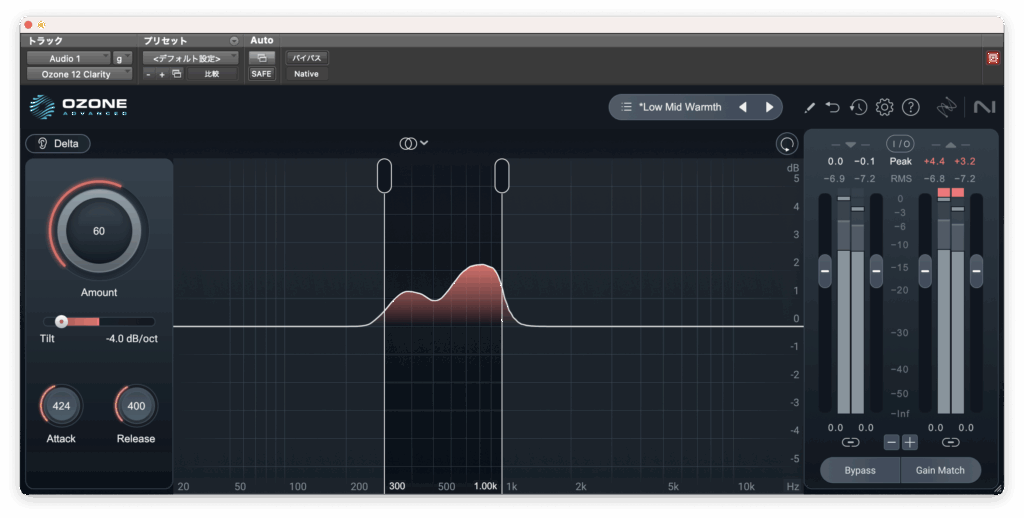Toggle the Delta listen button
This screenshot has height=518, width=1024.
58,144
